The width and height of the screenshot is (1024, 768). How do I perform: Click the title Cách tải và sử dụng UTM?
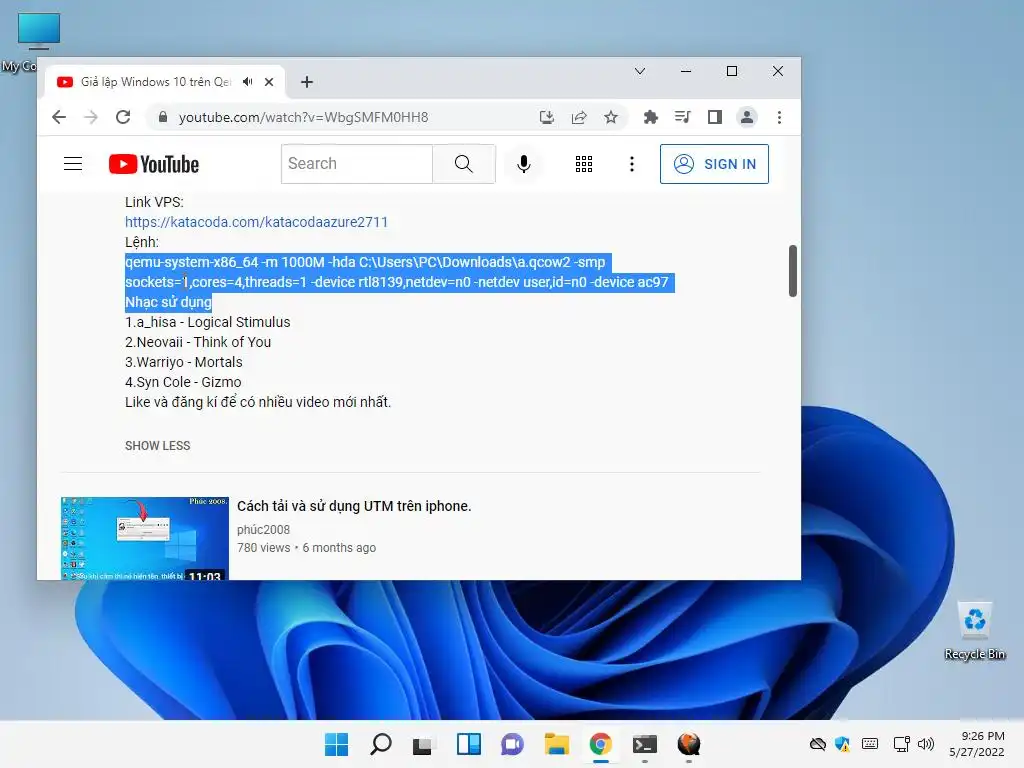click(x=354, y=506)
